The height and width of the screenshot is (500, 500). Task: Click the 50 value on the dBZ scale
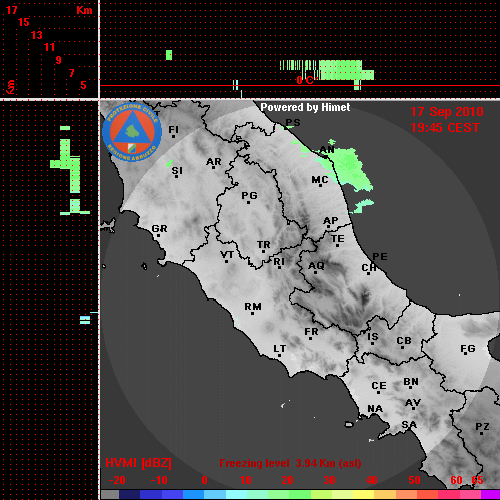414,480
